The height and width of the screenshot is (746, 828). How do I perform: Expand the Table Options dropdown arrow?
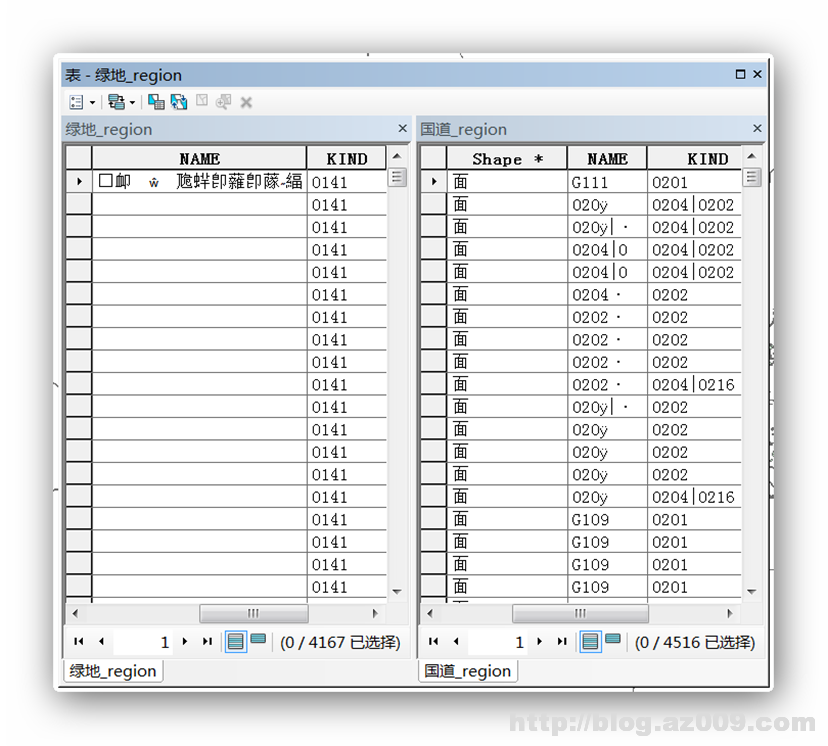pos(92,101)
